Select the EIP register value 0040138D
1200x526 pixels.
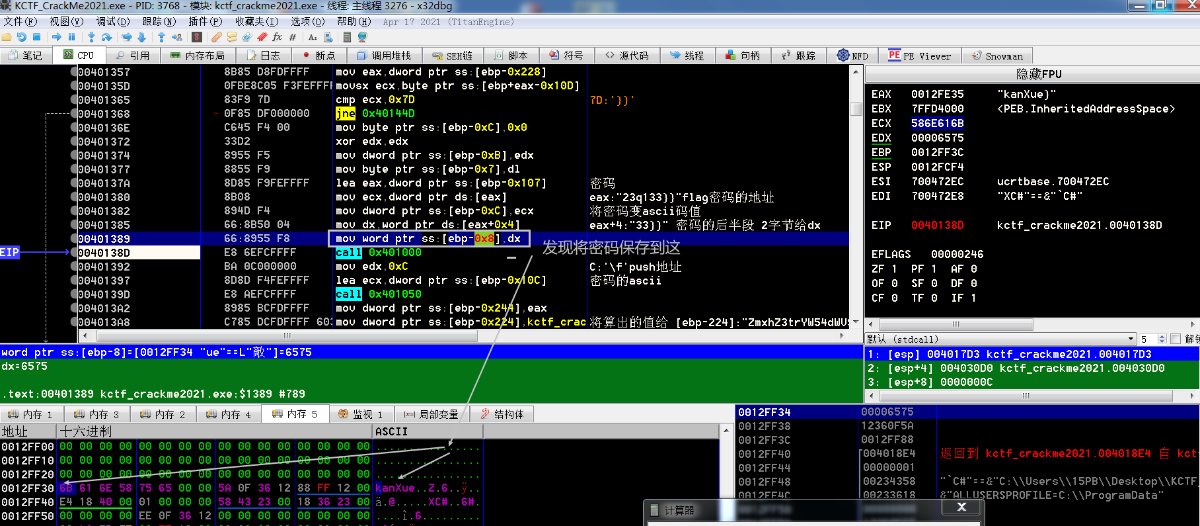(937, 225)
